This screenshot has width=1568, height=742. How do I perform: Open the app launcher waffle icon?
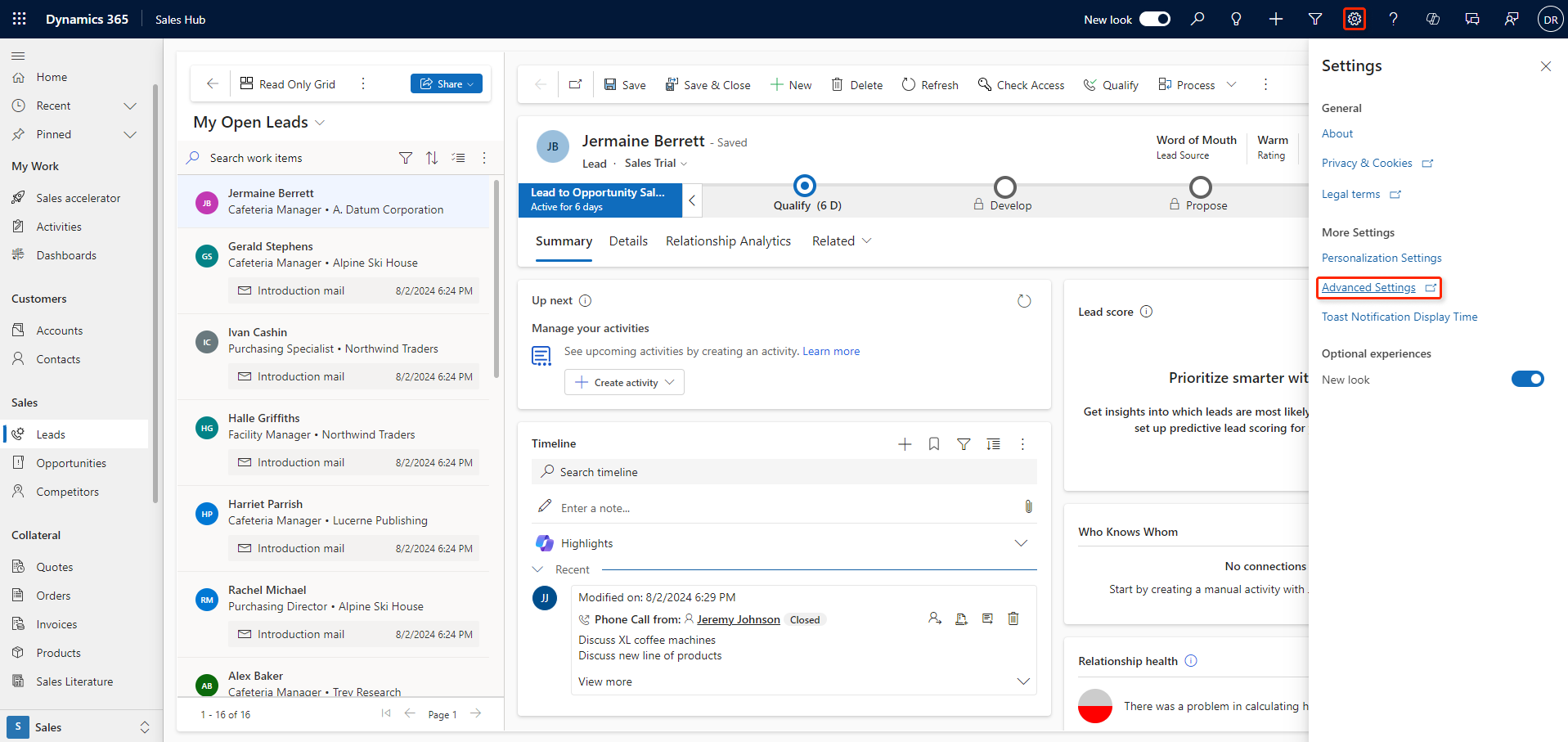click(20, 19)
